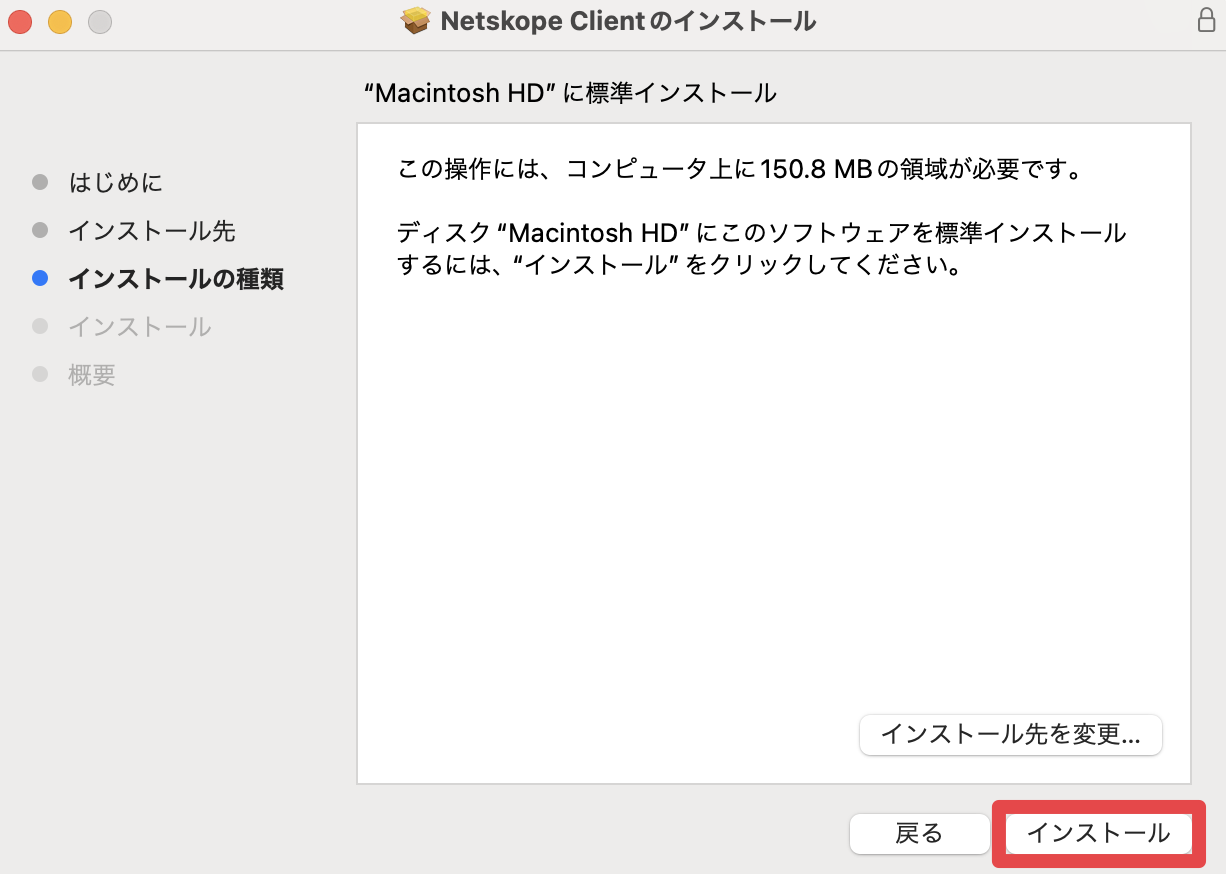The width and height of the screenshot is (1226, 874).
Task: Select the はじめに step in sidebar
Action: [x=115, y=182]
